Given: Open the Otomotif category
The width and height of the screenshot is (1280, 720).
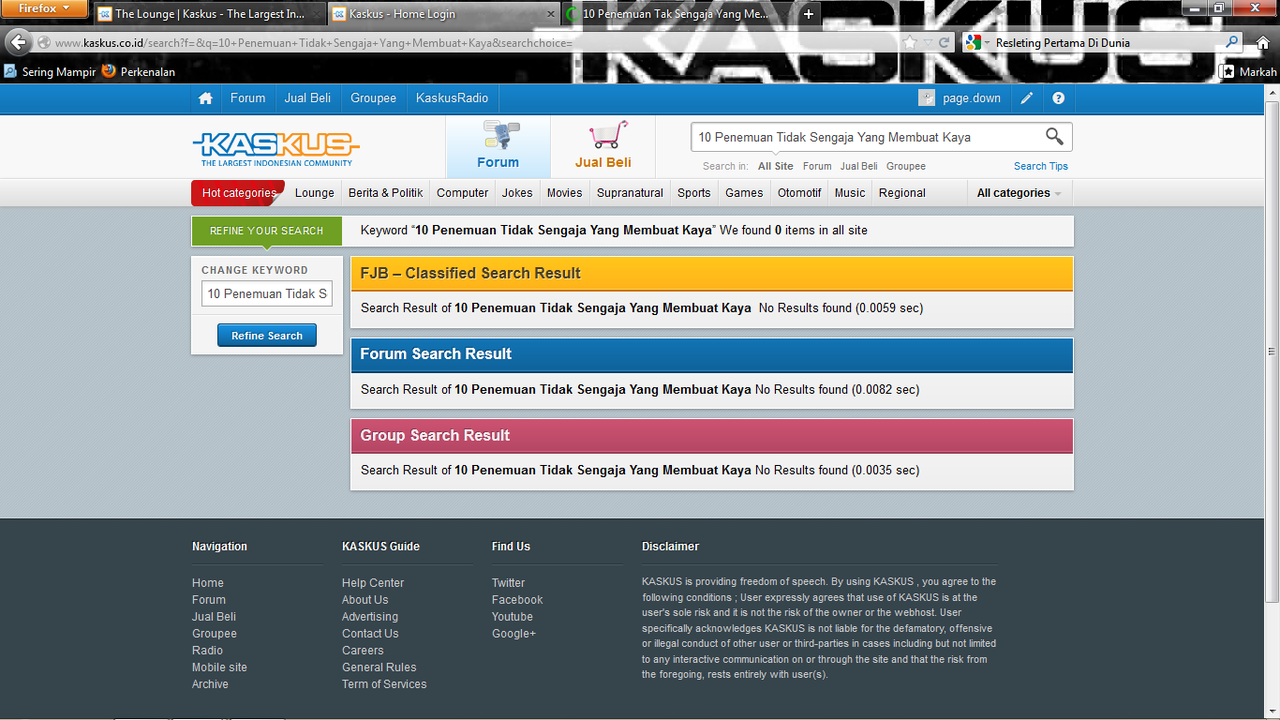Looking at the screenshot, I should (799, 193).
